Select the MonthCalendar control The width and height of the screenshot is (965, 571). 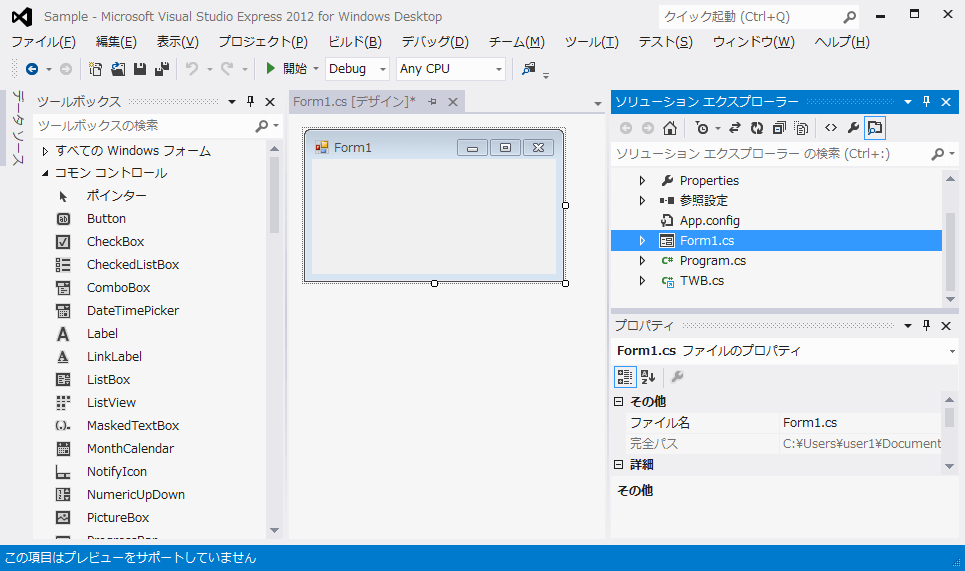[130, 449]
